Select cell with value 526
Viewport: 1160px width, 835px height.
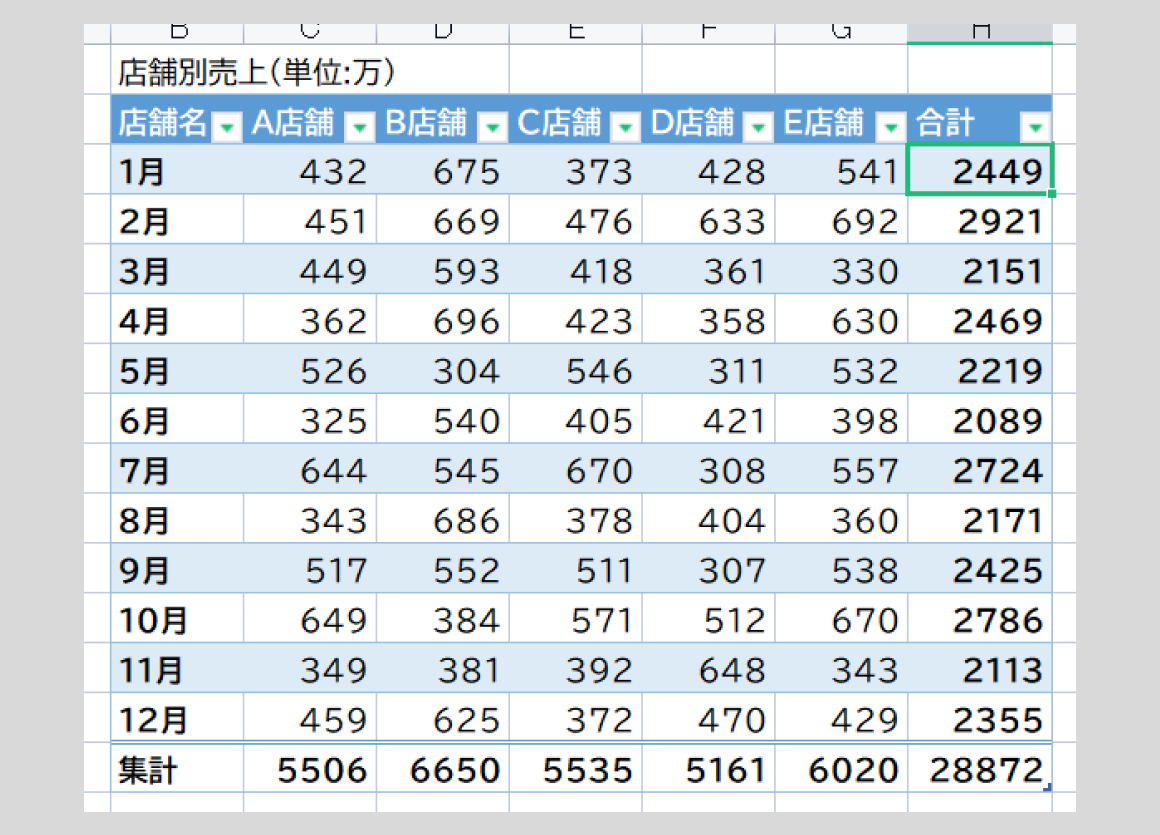point(310,369)
